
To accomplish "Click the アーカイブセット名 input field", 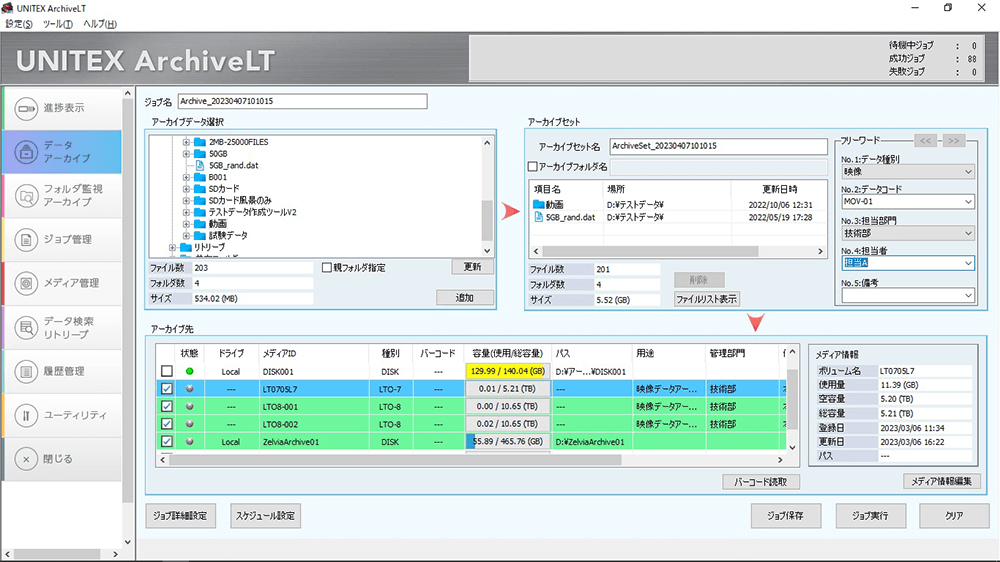I will (718, 146).
